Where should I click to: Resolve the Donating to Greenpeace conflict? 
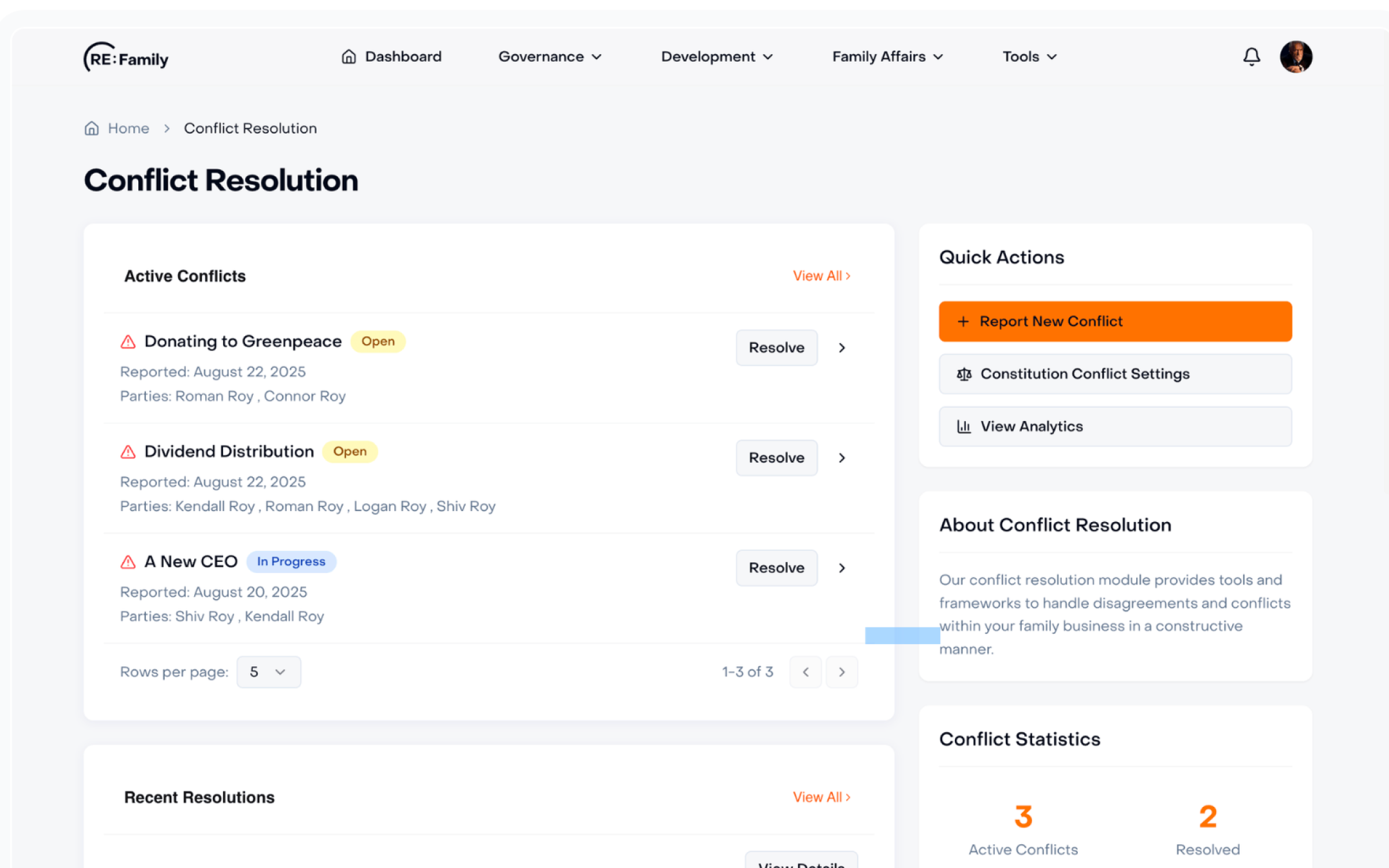pos(776,348)
